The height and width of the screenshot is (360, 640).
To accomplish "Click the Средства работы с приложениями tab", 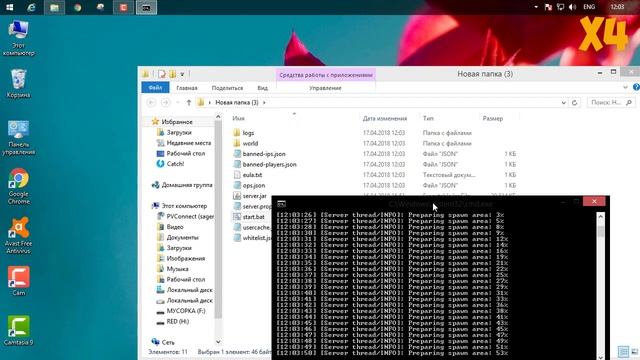I will [326, 75].
